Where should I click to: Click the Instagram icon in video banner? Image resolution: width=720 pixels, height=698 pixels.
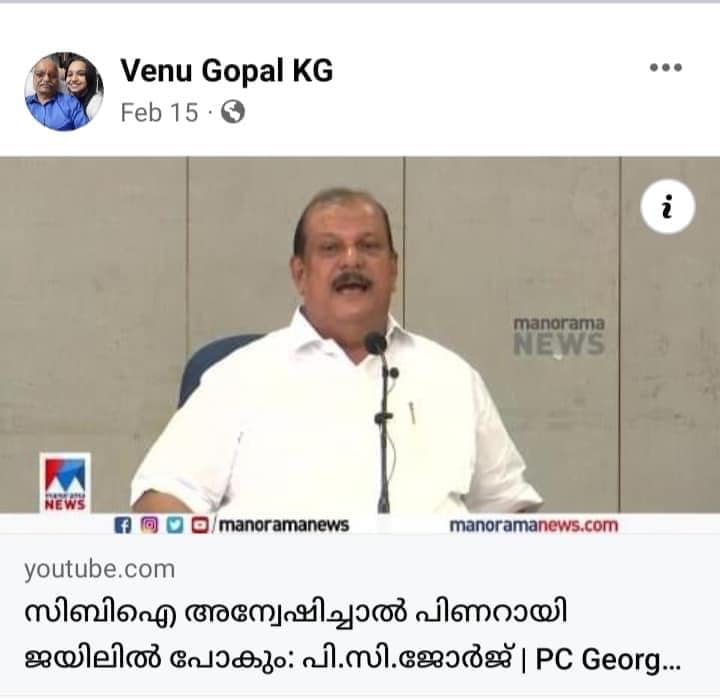click(x=149, y=524)
